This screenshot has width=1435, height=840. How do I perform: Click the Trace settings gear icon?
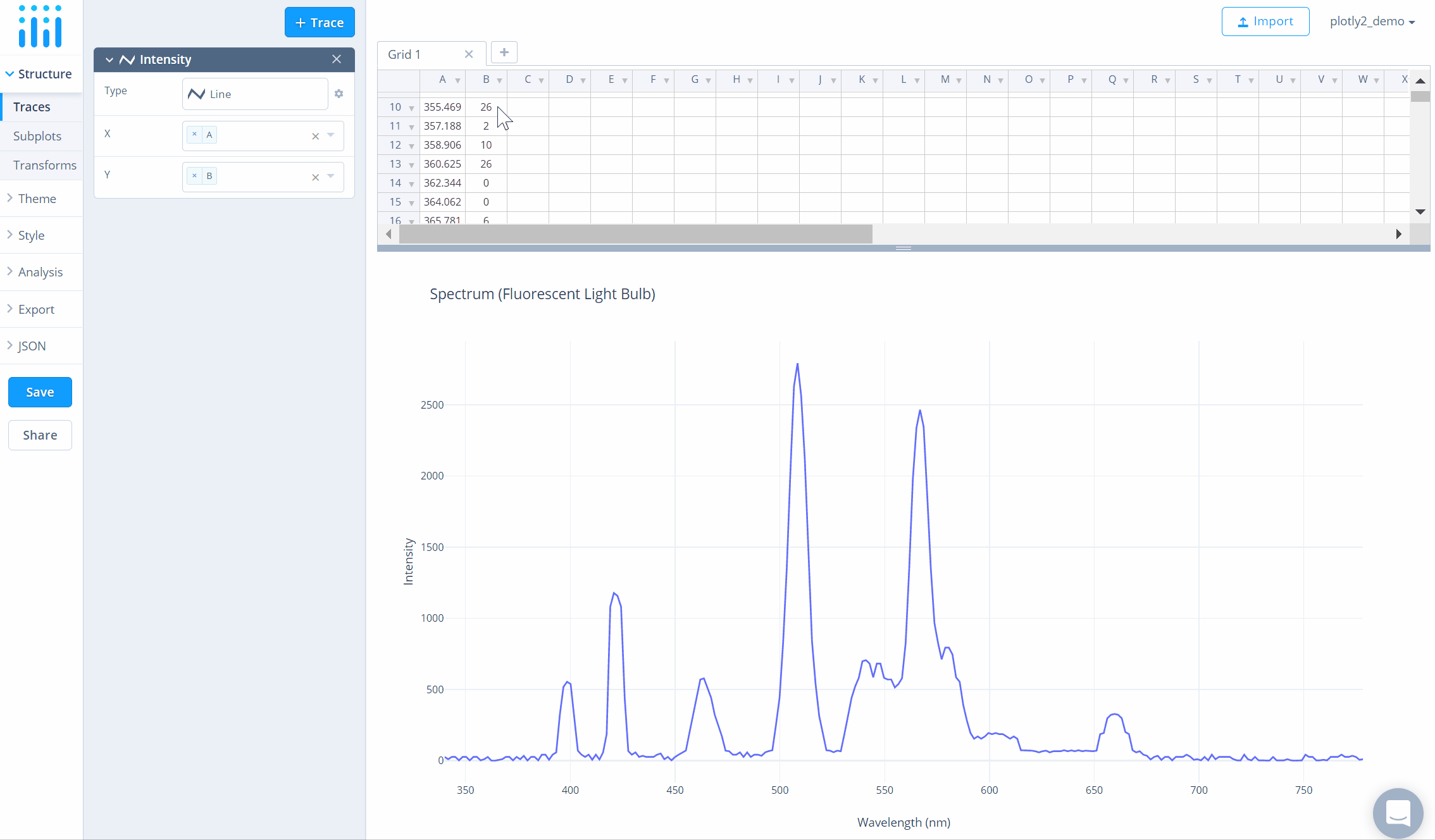click(x=339, y=94)
